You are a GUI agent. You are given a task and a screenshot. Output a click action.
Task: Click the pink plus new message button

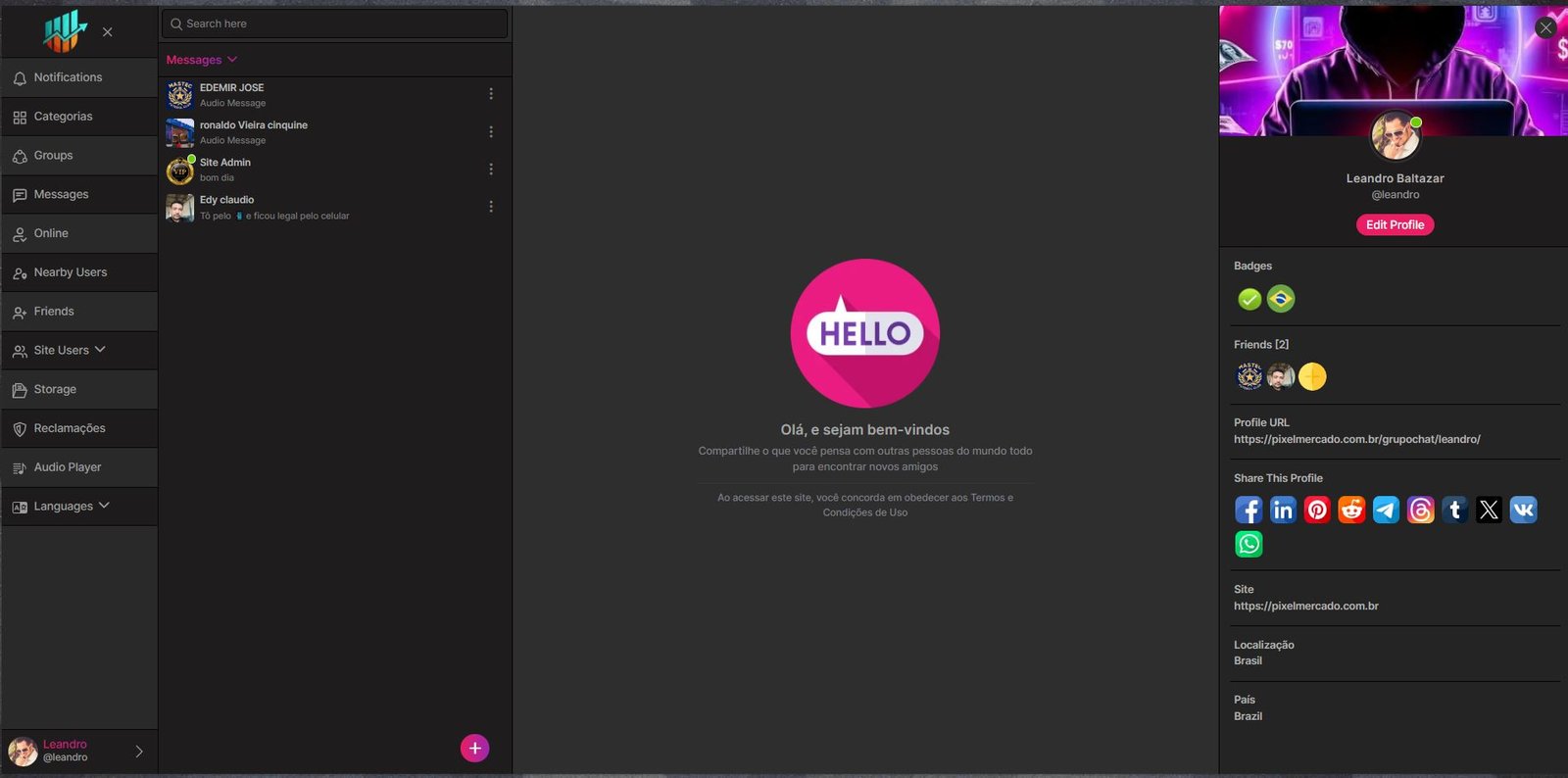click(474, 749)
